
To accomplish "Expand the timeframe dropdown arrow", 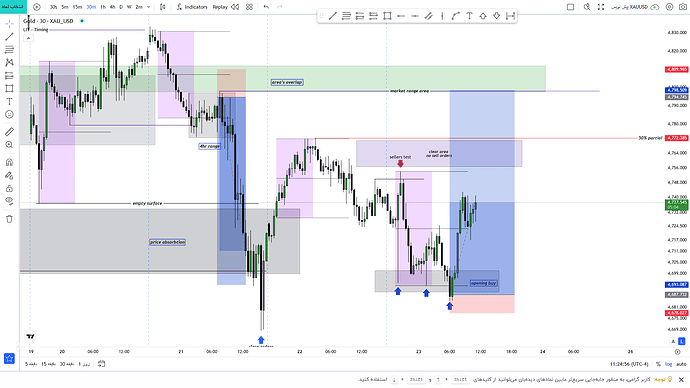I will point(149,7).
